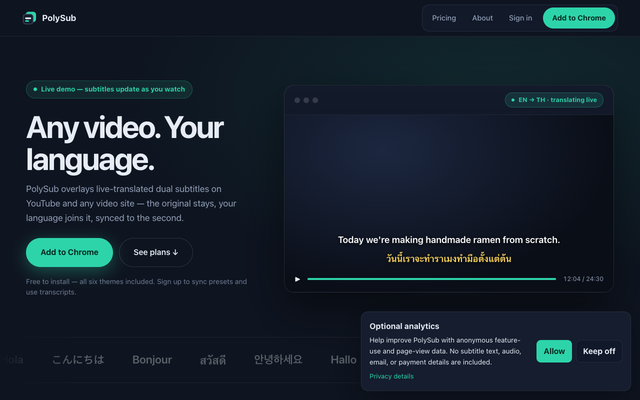This screenshot has height=400, width=640.
Task: Open the Privacy details link
Action: (391, 376)
